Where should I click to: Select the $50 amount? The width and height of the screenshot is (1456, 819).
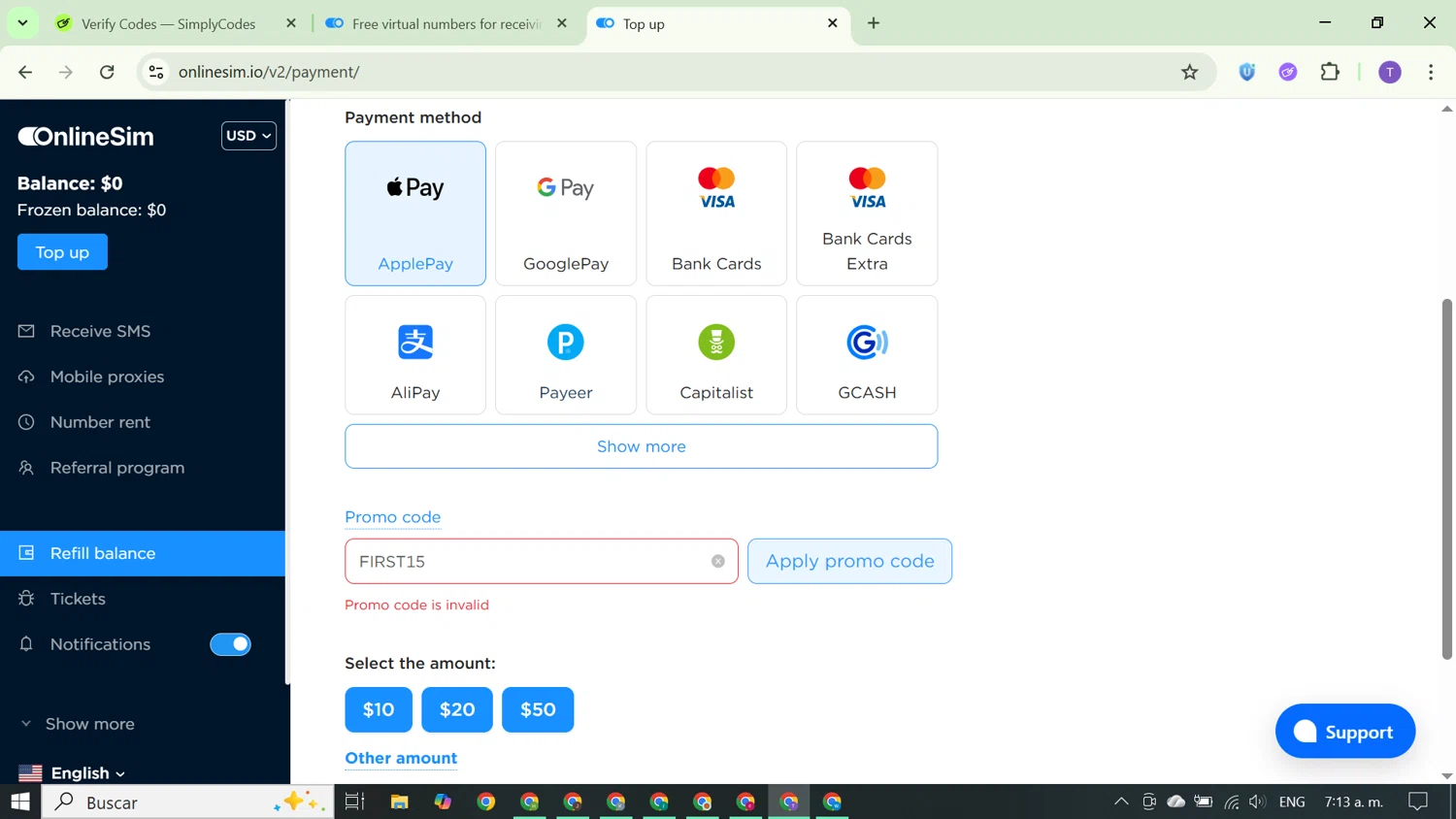(x=538, y=709)
